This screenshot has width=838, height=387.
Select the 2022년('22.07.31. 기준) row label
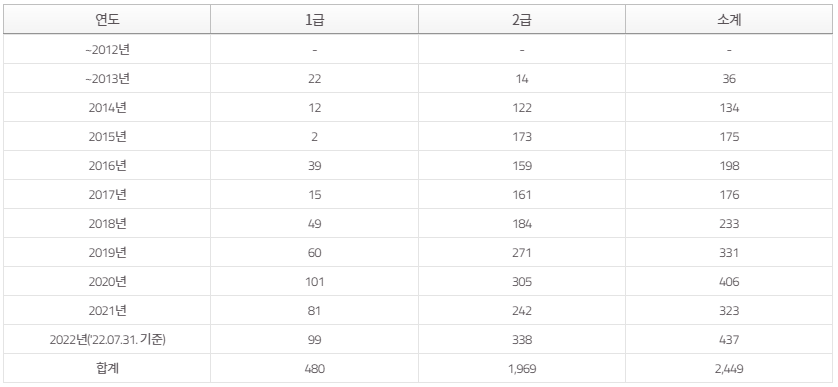[107, 339]
